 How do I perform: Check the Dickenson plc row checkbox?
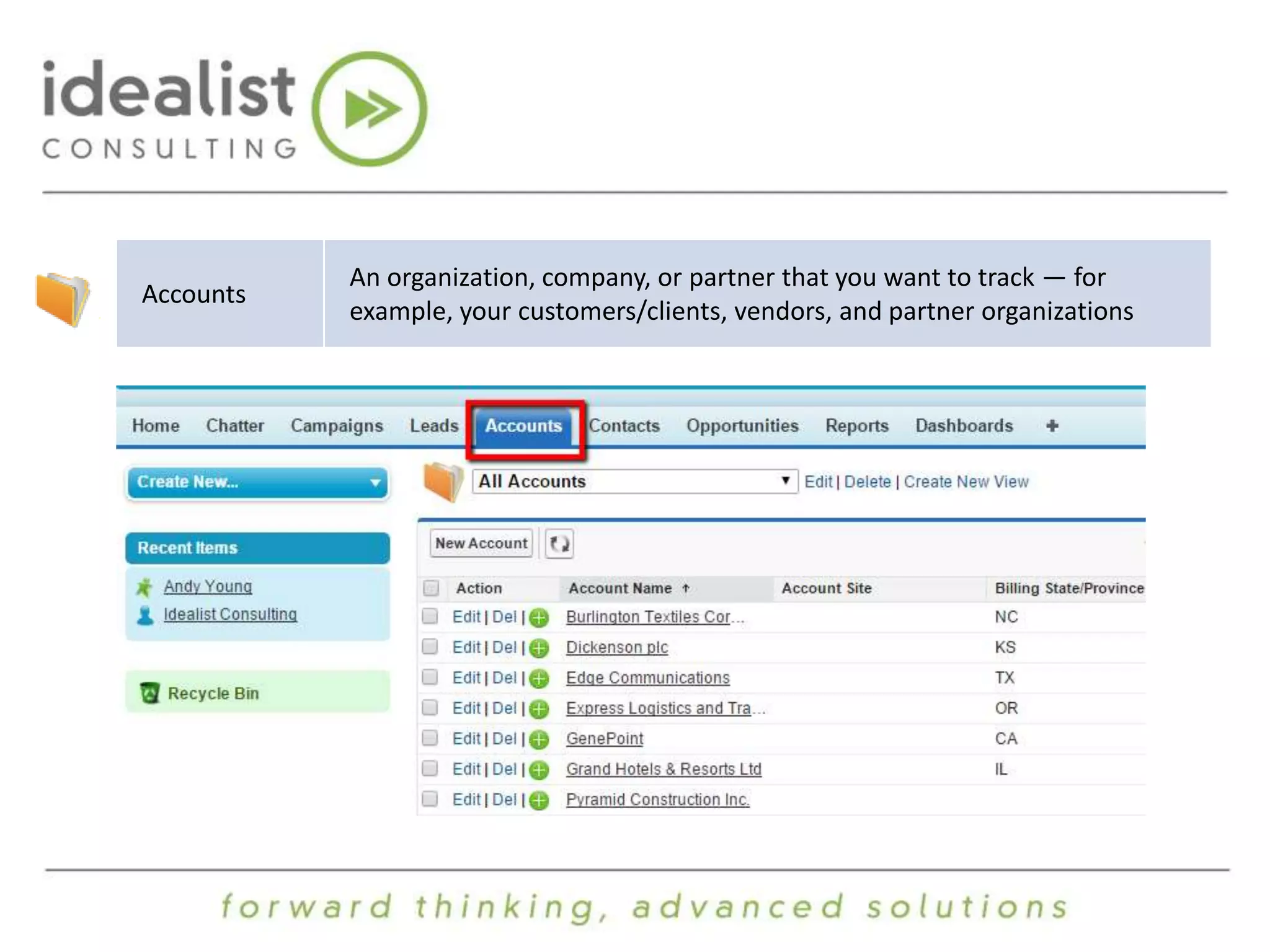(430, 646)
